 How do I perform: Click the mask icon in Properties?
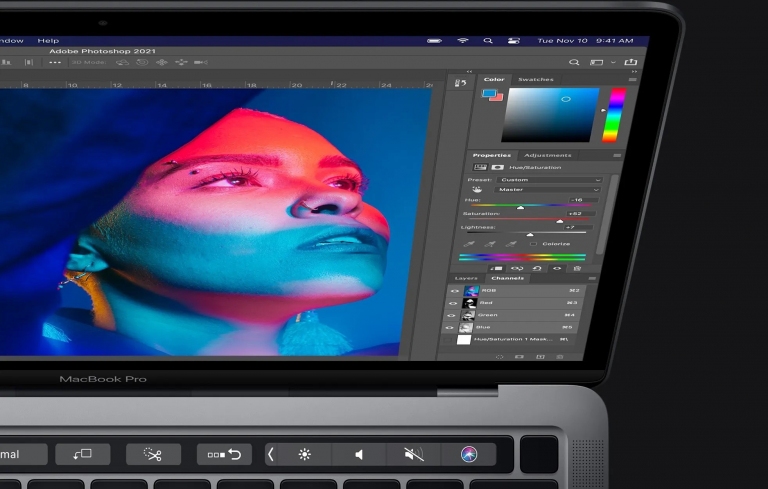tap(498, 167)
